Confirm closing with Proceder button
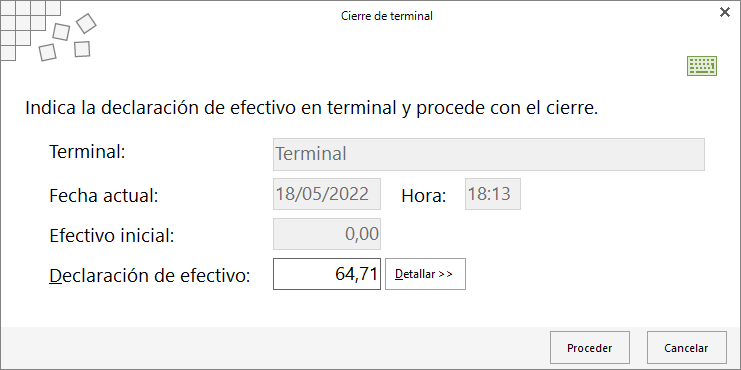The width and height of the screenshot is (741, 370). point(590,348)
